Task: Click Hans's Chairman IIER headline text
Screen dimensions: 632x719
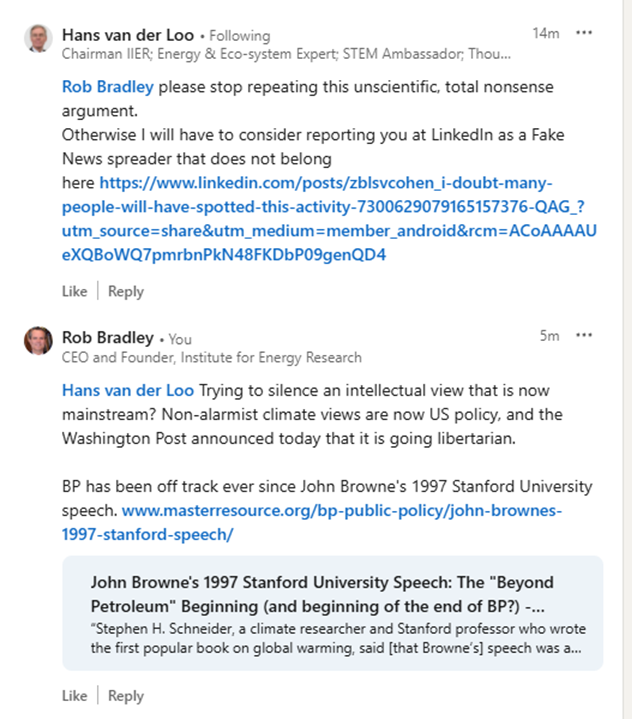Action: 286,54
